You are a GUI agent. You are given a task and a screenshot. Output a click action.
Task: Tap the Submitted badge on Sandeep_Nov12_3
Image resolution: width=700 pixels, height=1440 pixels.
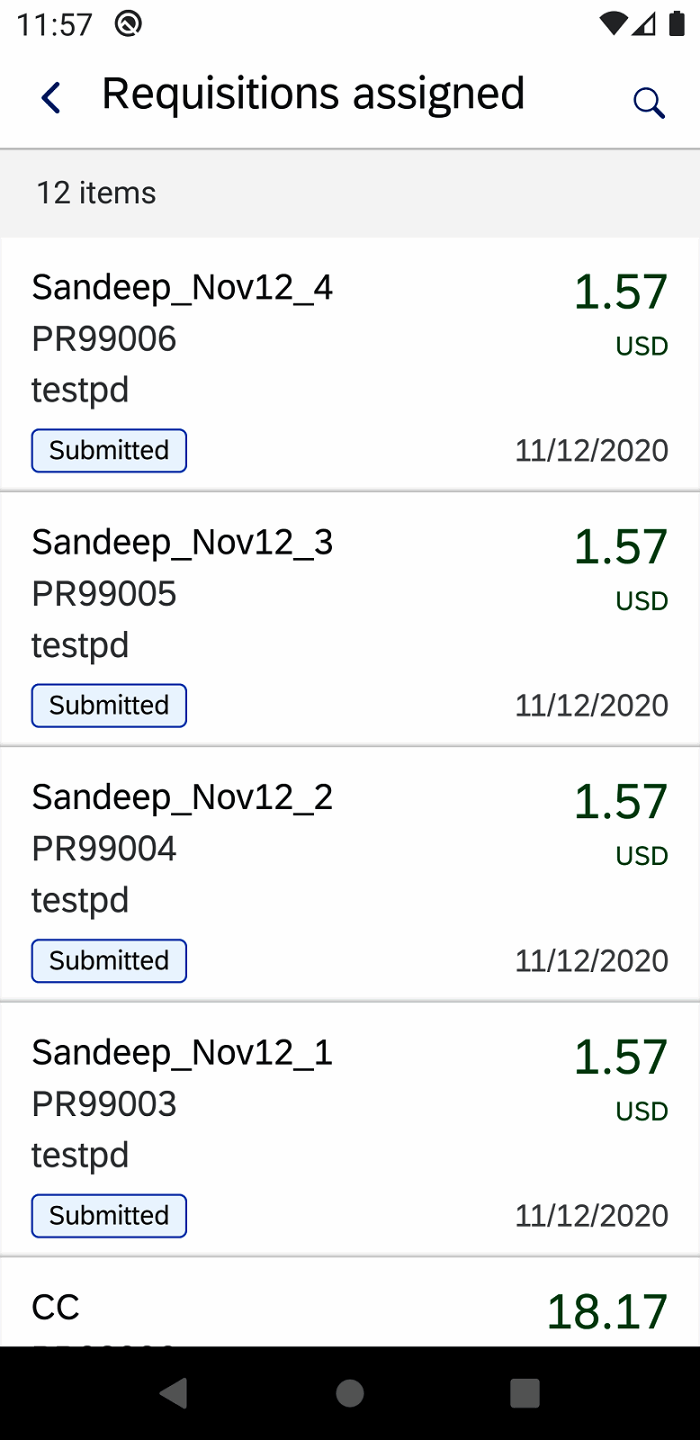(108, 705)
